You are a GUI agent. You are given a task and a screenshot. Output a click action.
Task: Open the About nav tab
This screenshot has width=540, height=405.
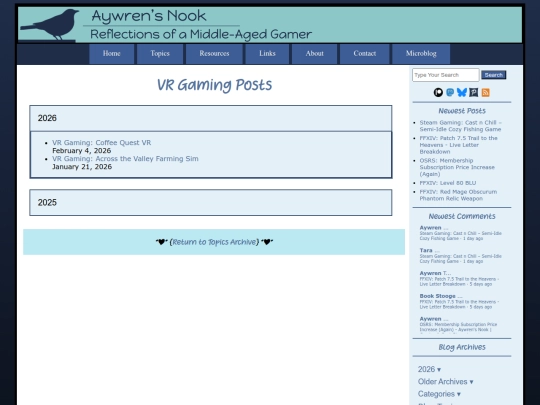click(x=314, y=54)
